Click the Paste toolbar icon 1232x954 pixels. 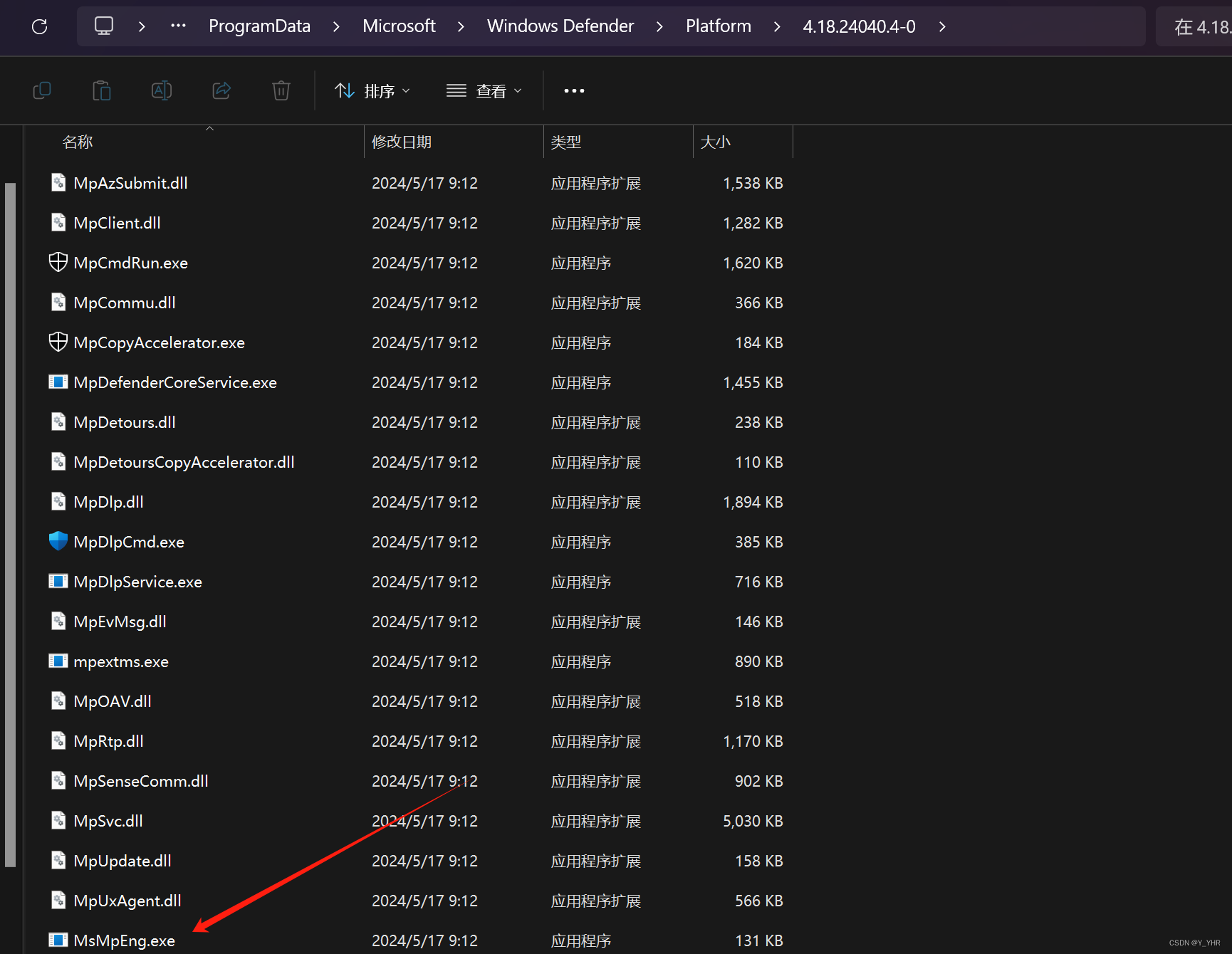coord(102,90)
